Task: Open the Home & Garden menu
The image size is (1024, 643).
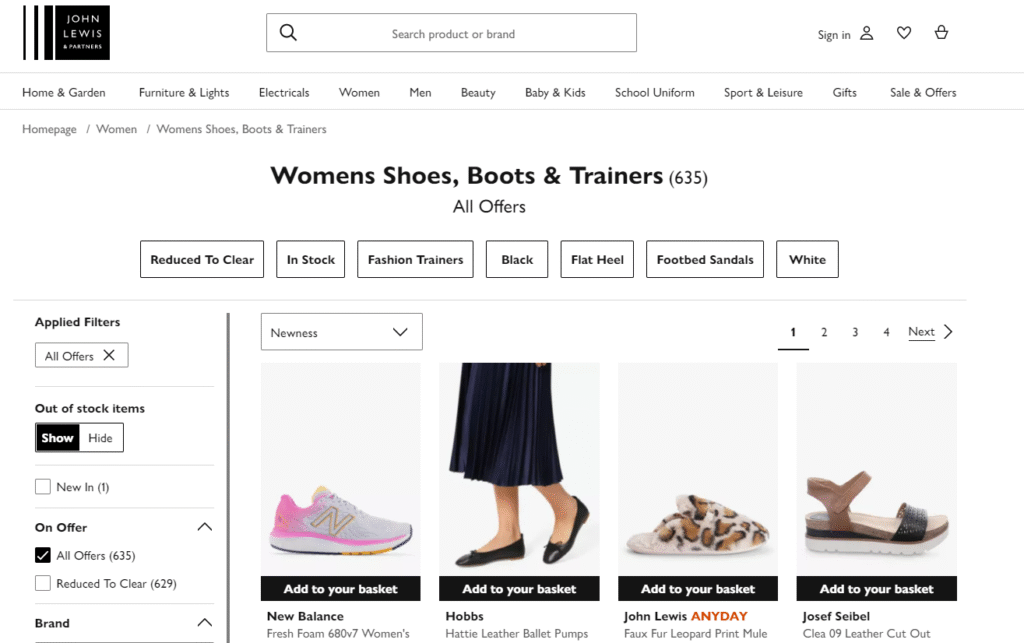Action: click(64, 93)
